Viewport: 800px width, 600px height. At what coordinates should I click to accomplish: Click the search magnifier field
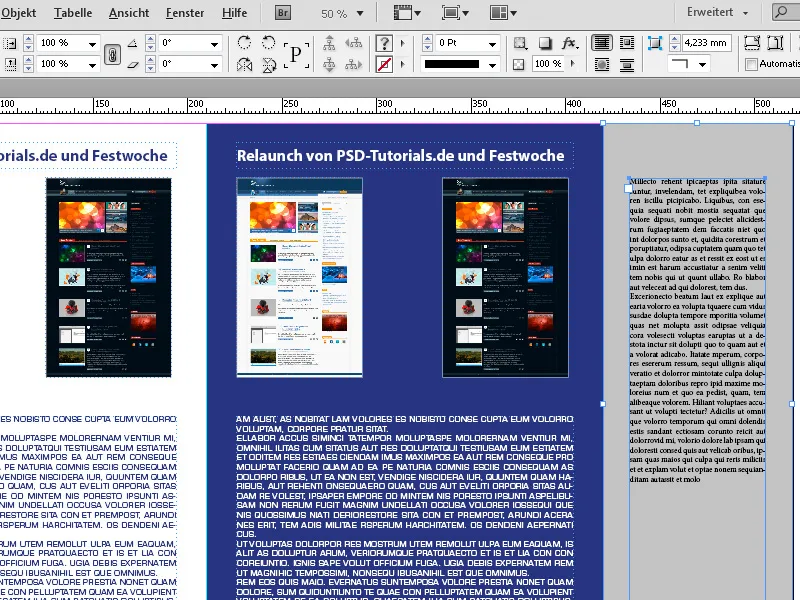pos(786,12)
